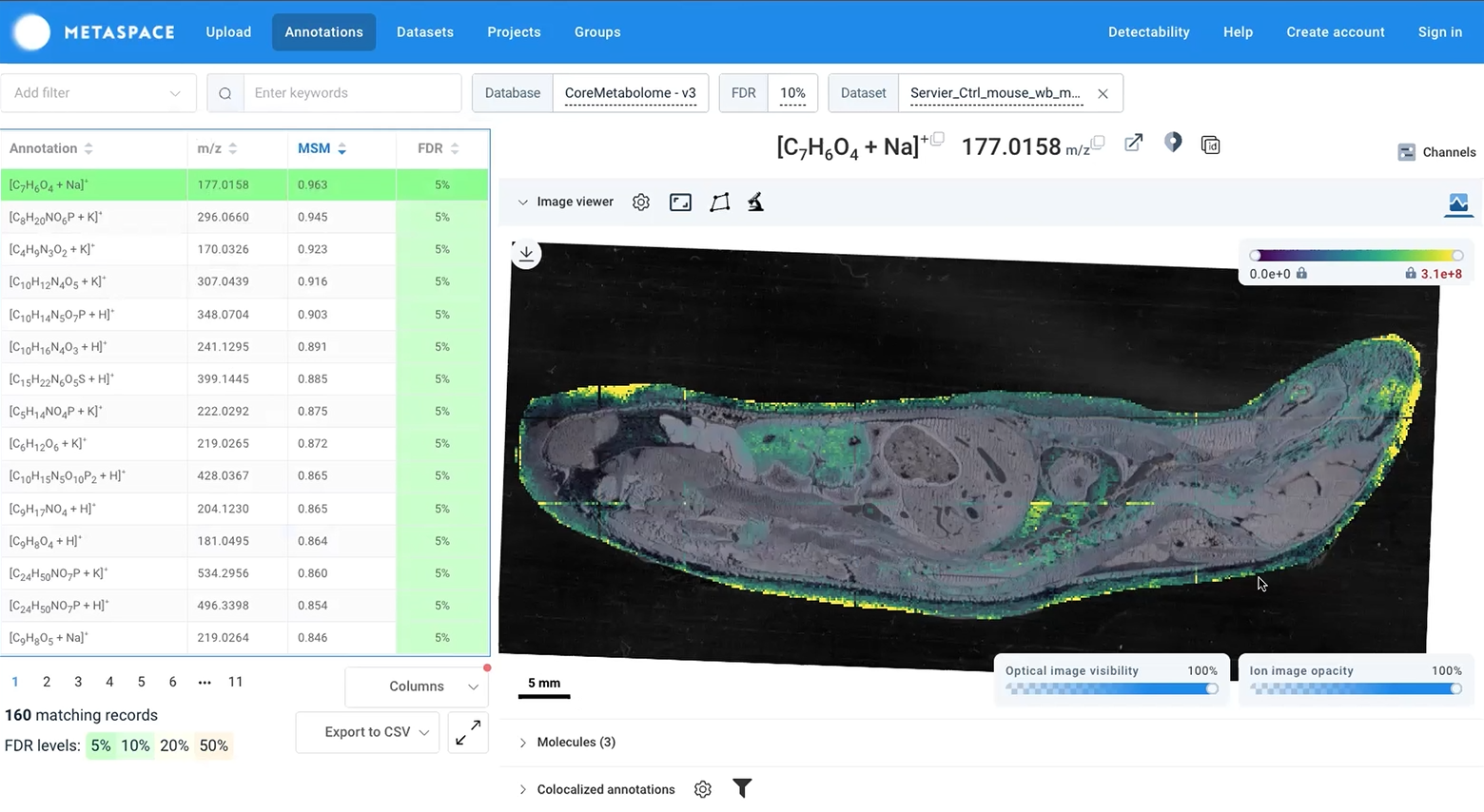Open the Channels panel
The image size is (1484, 812).
click(1437, 152)
